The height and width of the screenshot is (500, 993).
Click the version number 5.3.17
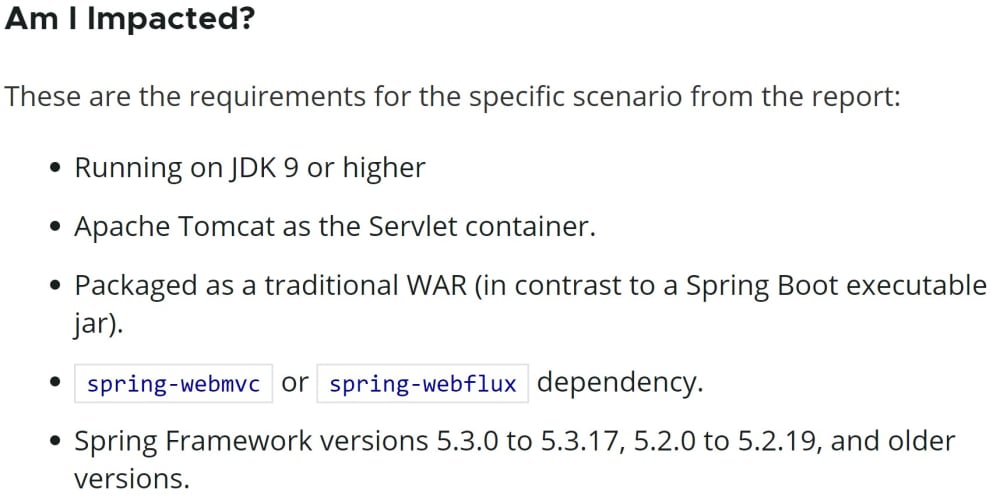click(579, 441)
